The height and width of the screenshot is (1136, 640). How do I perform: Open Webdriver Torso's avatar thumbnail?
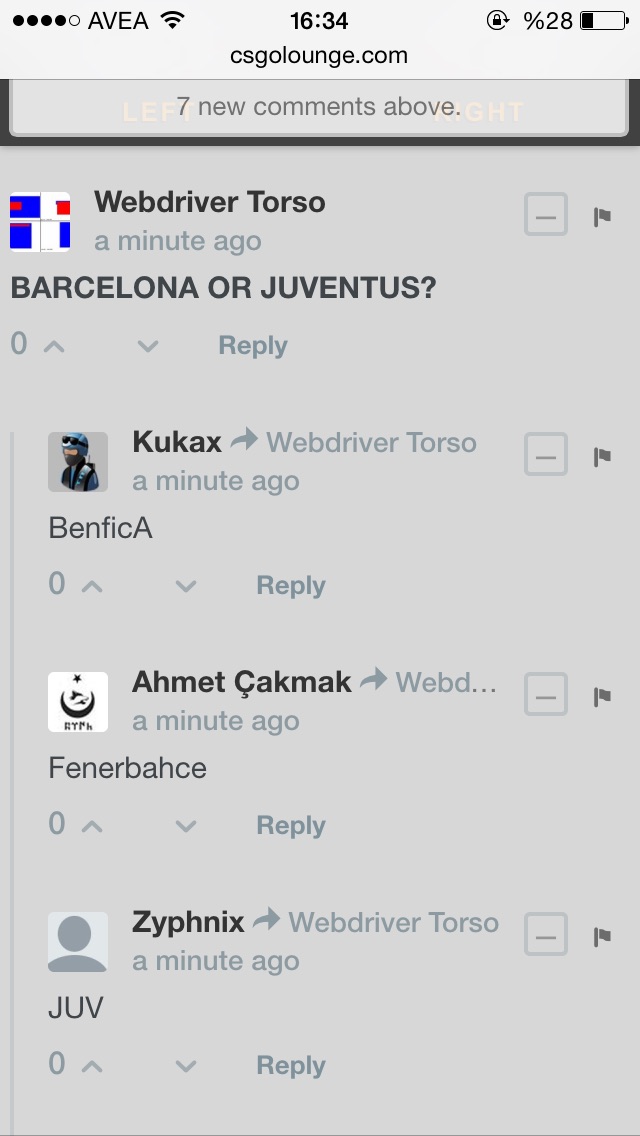pos(40,222)
